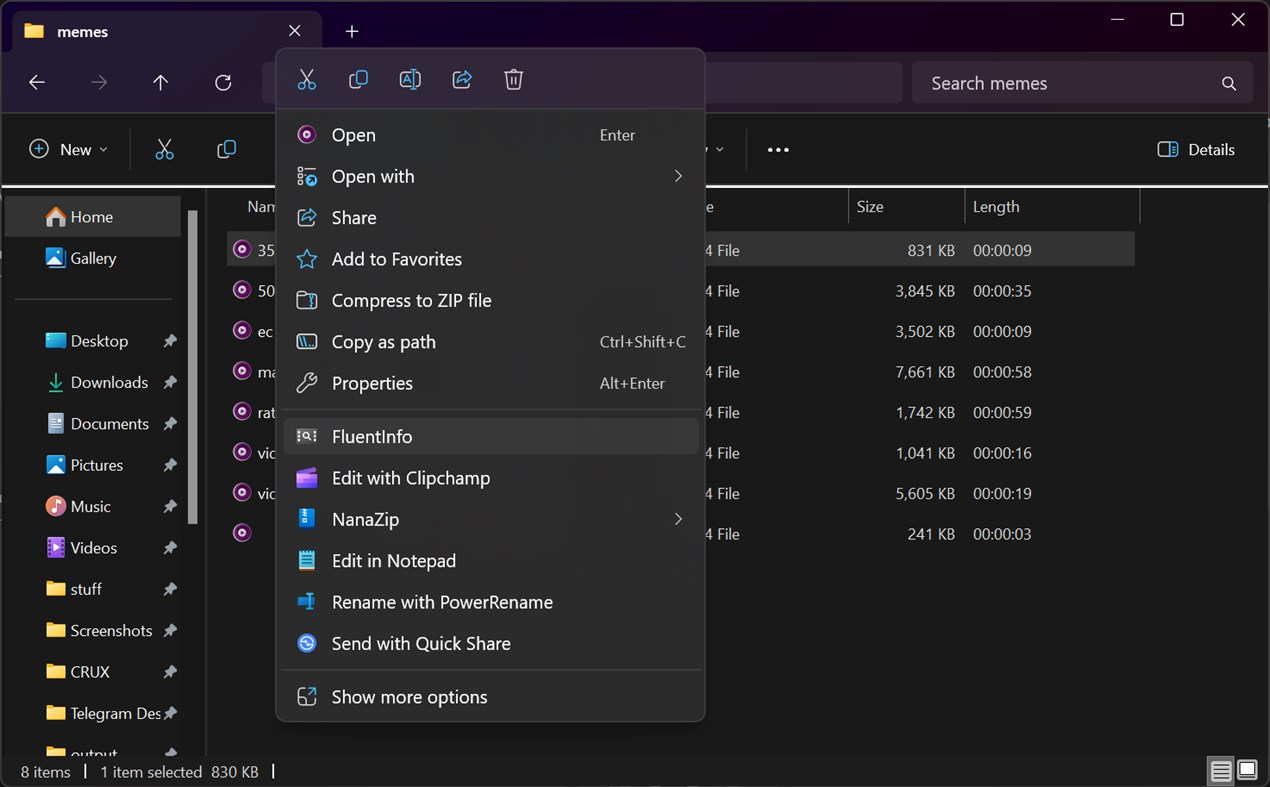Open Downloads in the navigation pane

109,383
